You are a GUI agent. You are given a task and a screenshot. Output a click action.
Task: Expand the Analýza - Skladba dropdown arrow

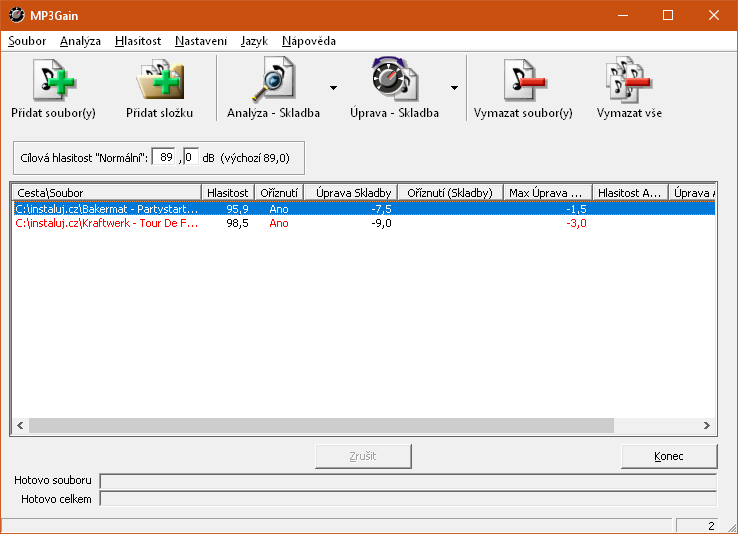pyautogui.click(x=332, y=88)
